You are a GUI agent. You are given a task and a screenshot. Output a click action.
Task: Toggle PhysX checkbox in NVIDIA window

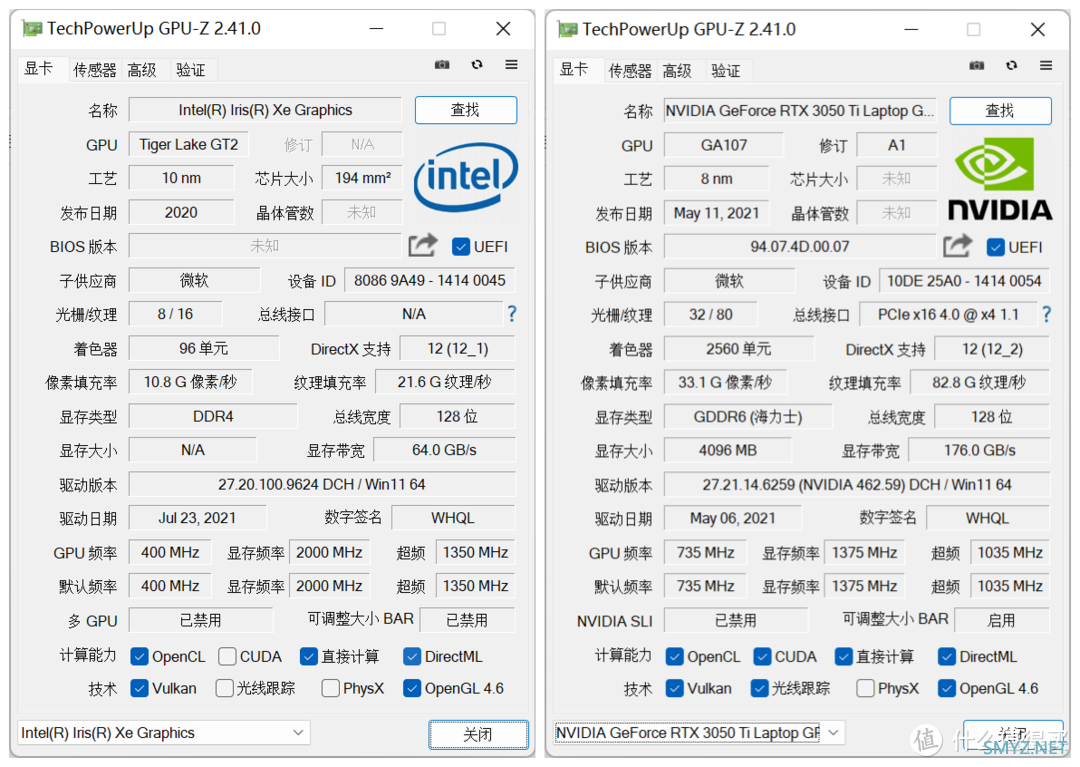point(866,689)
